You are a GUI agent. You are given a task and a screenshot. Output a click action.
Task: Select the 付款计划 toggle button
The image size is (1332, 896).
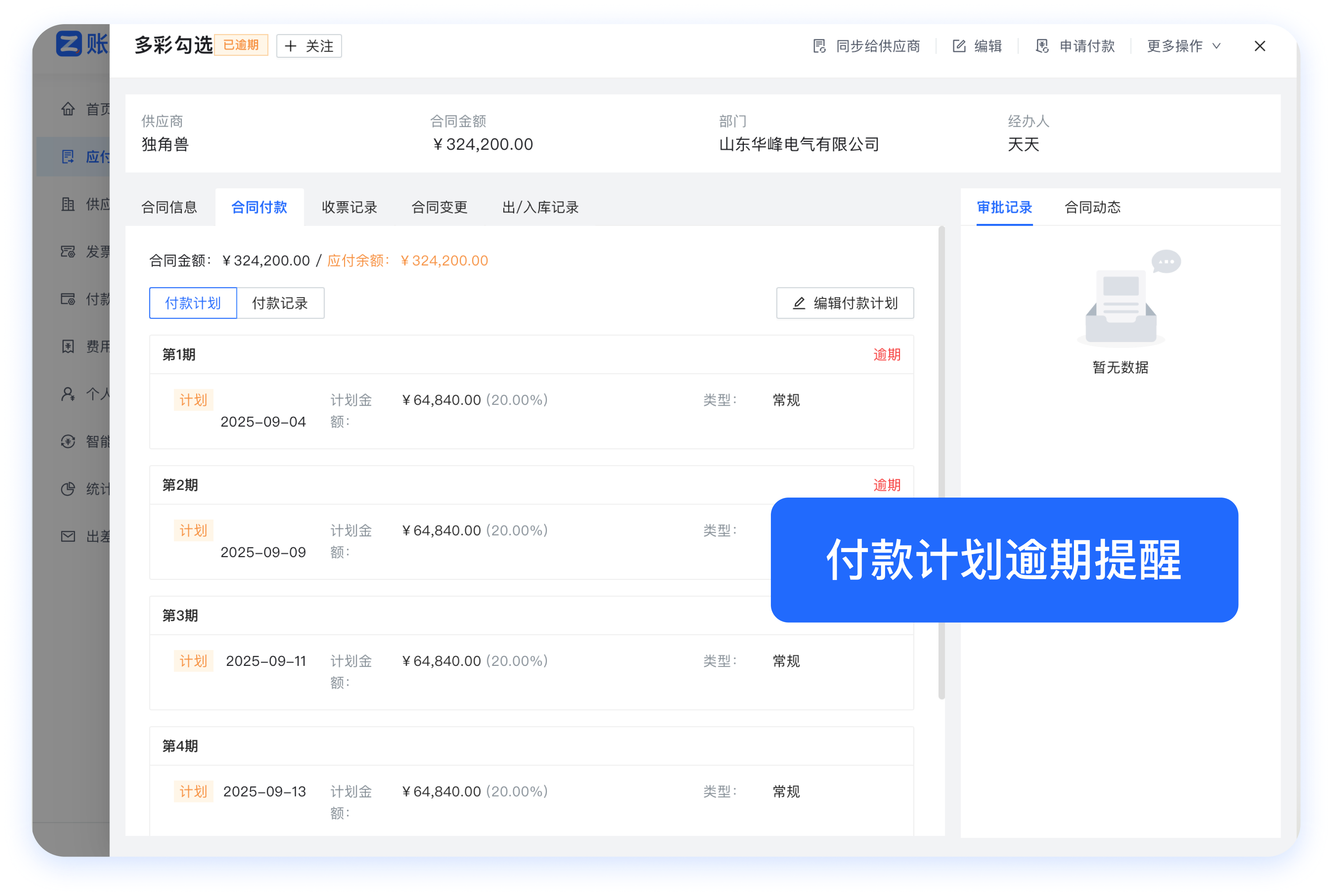pyautogui.click(x=193, y=303)
